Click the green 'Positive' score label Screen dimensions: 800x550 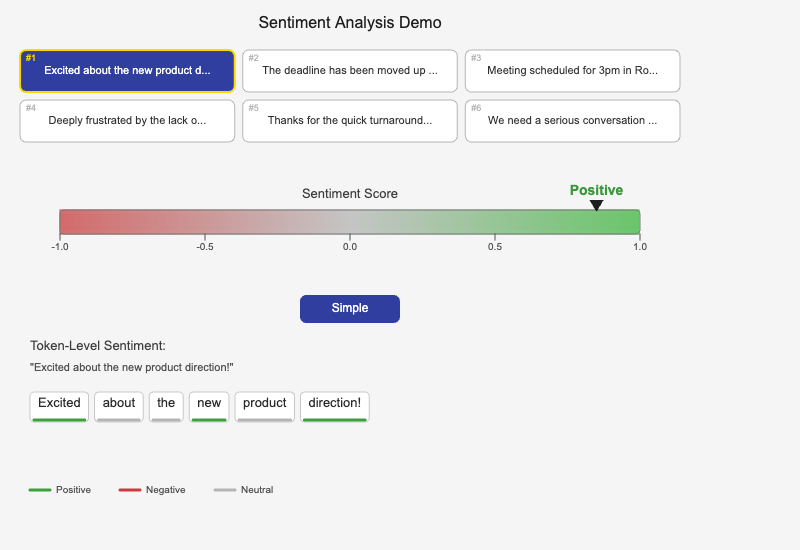click(x=596, y=190)
